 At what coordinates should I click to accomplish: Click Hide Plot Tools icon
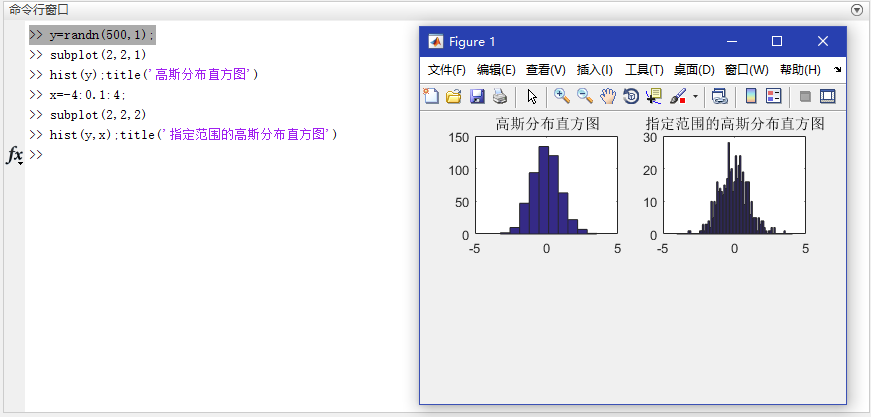[x=805, y=97]
